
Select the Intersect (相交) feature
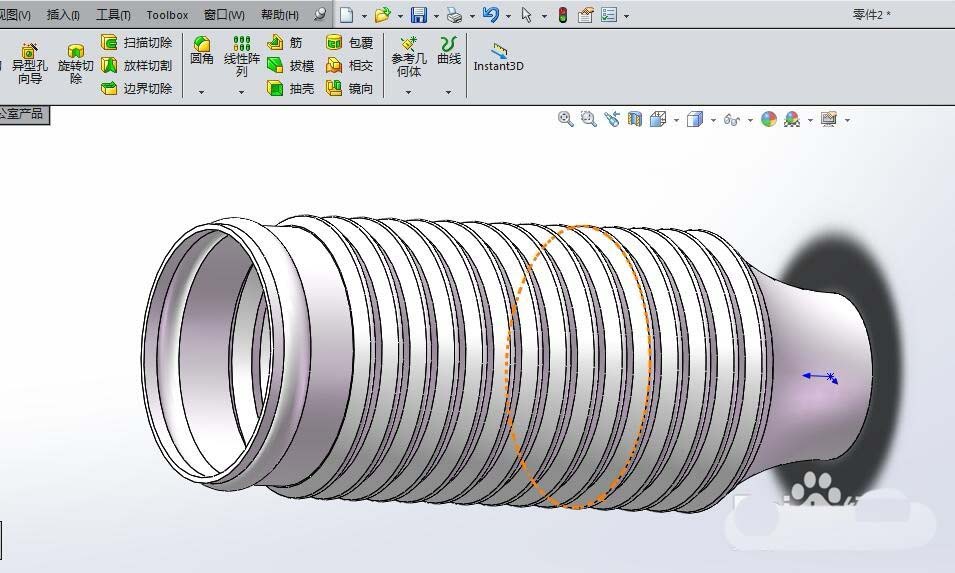[x=350, y=65]
